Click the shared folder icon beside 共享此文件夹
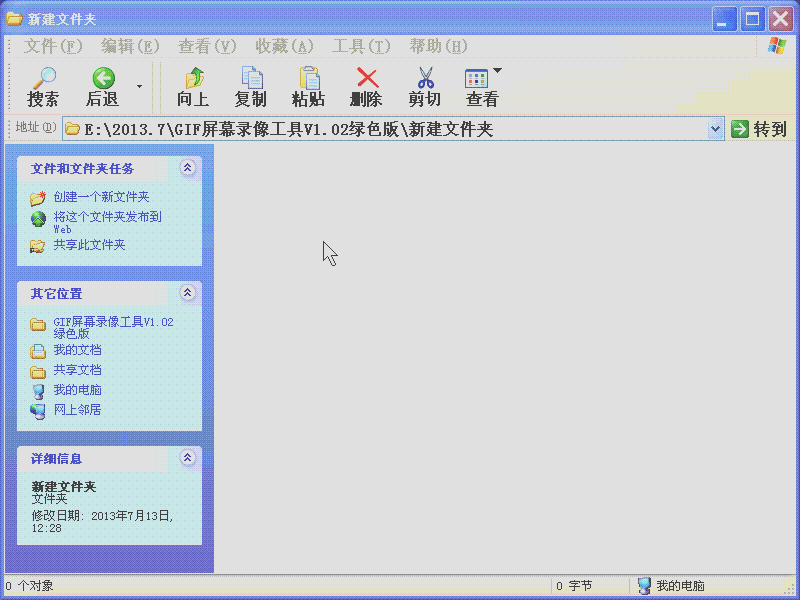Screen dimensions: 800x600 pyautogui.click(x=37, y=246)
